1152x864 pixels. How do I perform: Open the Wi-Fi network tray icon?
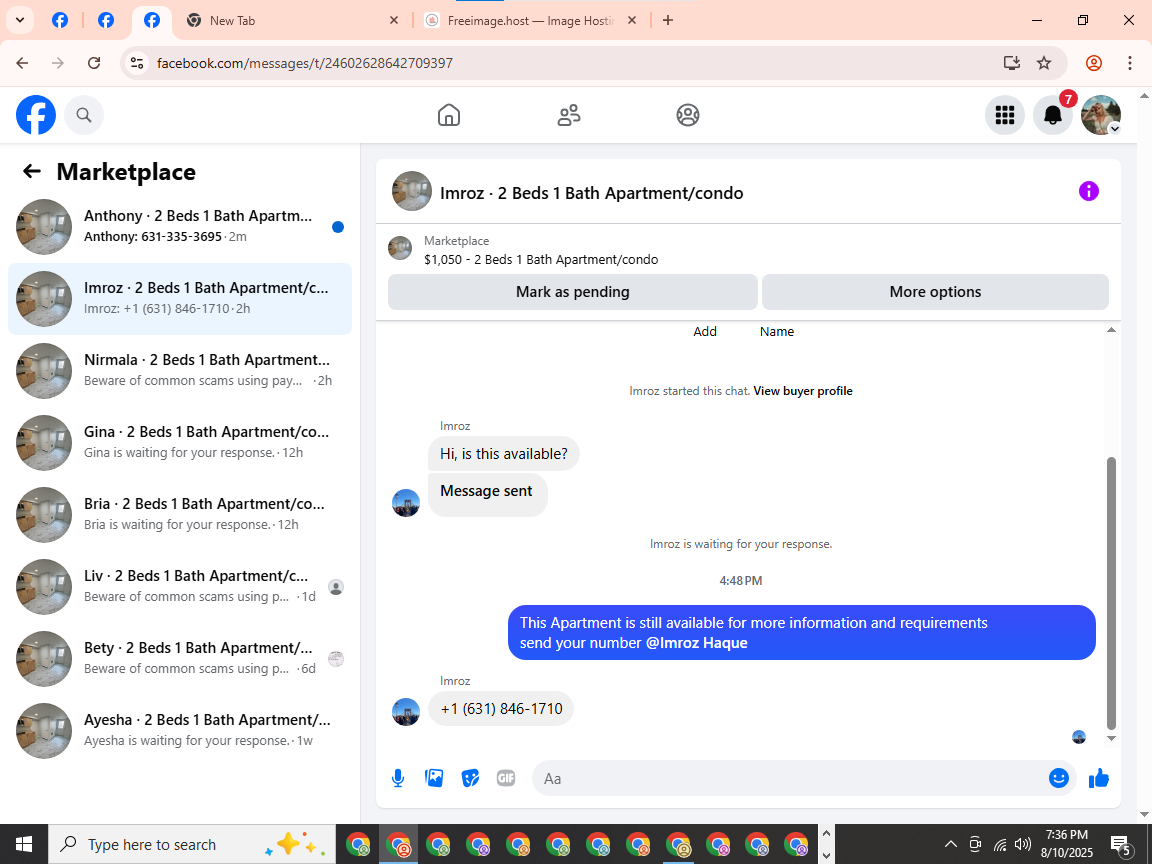(x=999, y=844)
